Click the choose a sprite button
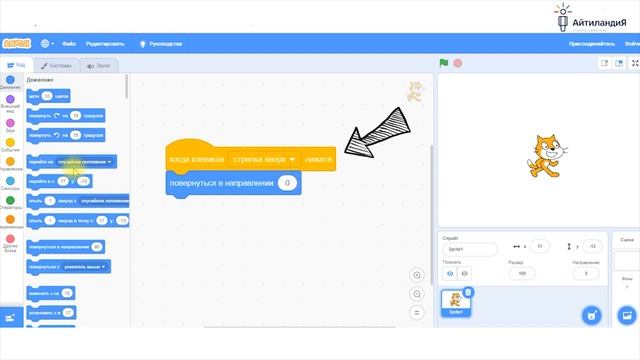 click(x=591, y=316)
